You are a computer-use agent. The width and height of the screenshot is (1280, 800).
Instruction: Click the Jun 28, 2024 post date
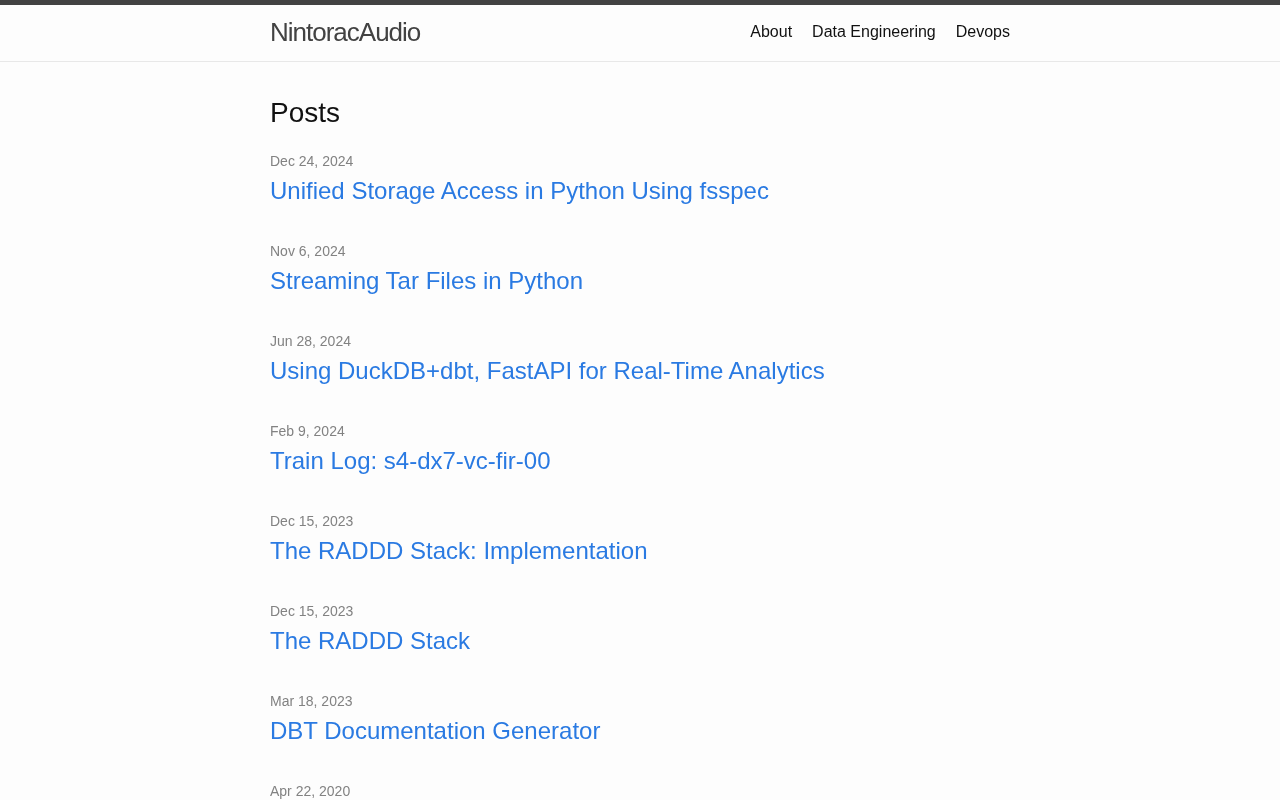point(310,341)
